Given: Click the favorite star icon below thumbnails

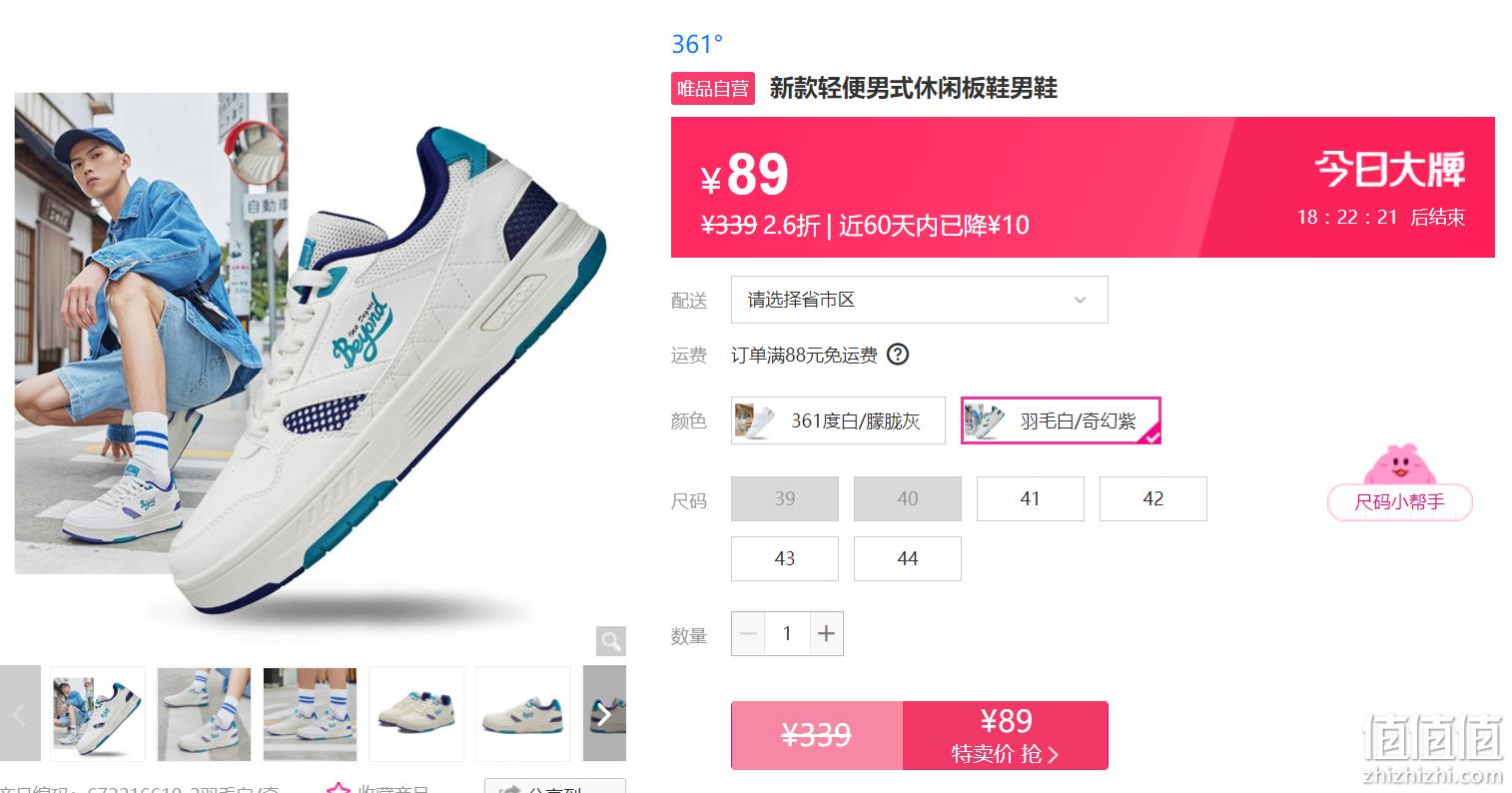Looking at the screenshot, I should (339, 788).
